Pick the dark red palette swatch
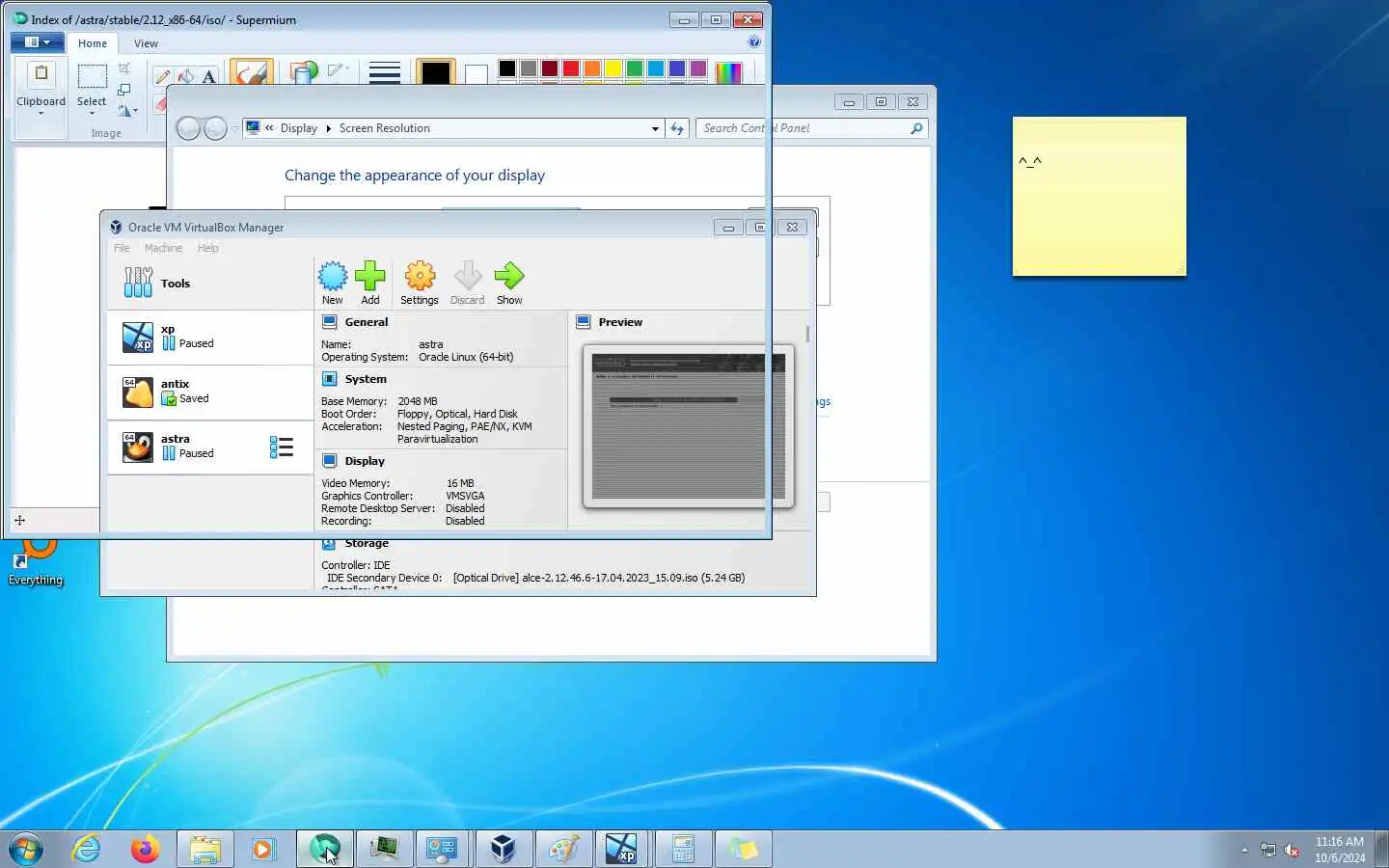This screenshot has height=868, width=1389. pos(550,68)
